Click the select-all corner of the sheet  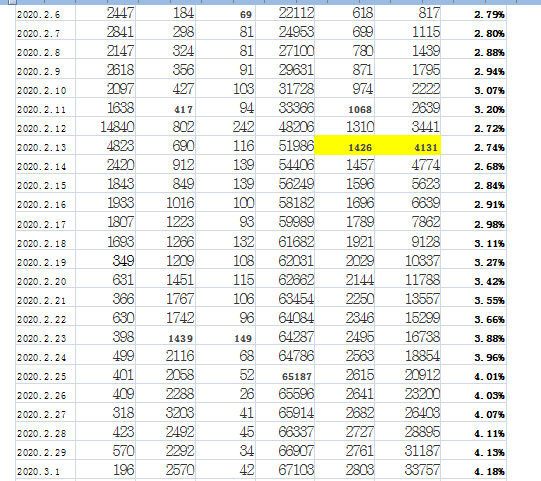[11, 2]
